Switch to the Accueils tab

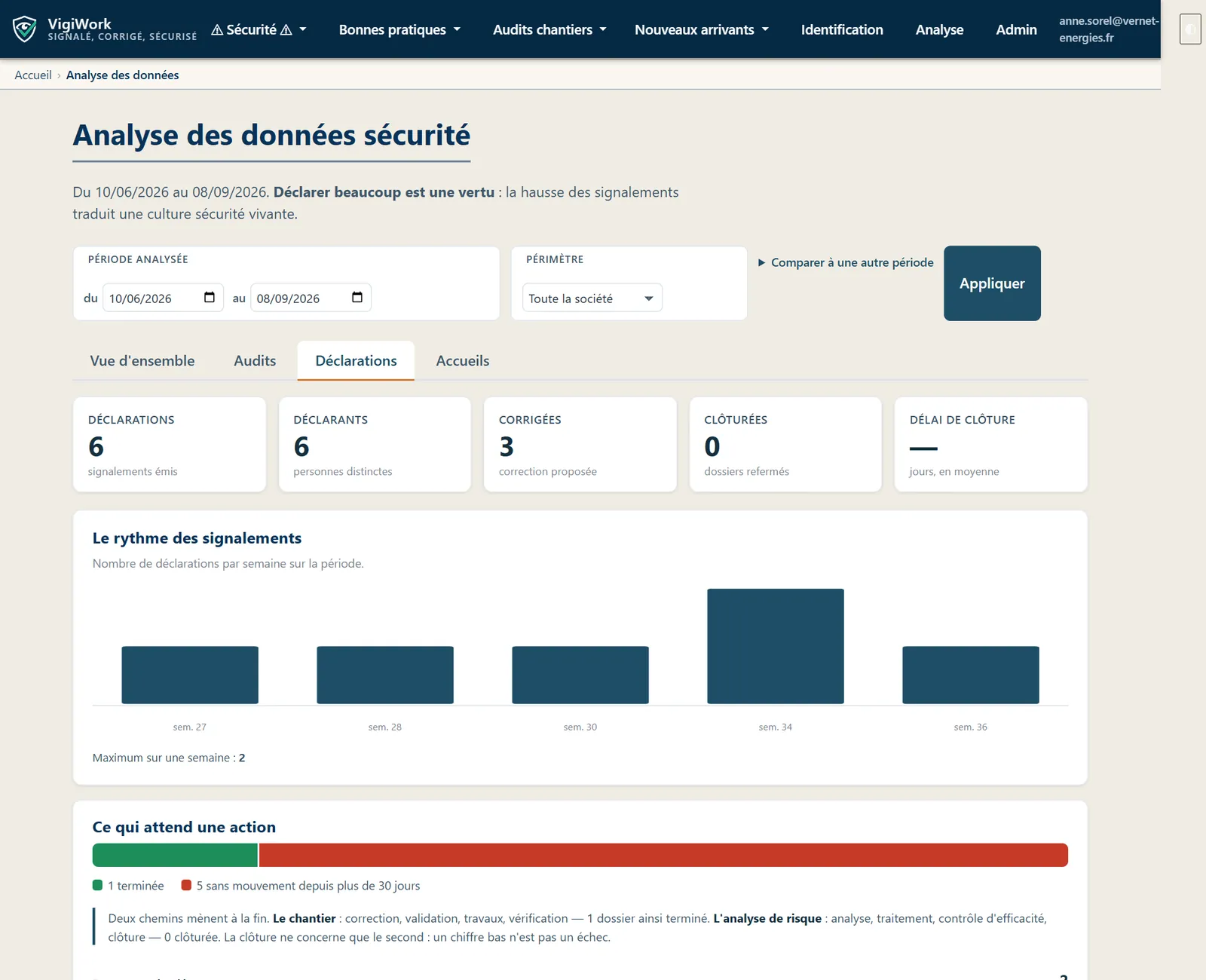point(463,360)
